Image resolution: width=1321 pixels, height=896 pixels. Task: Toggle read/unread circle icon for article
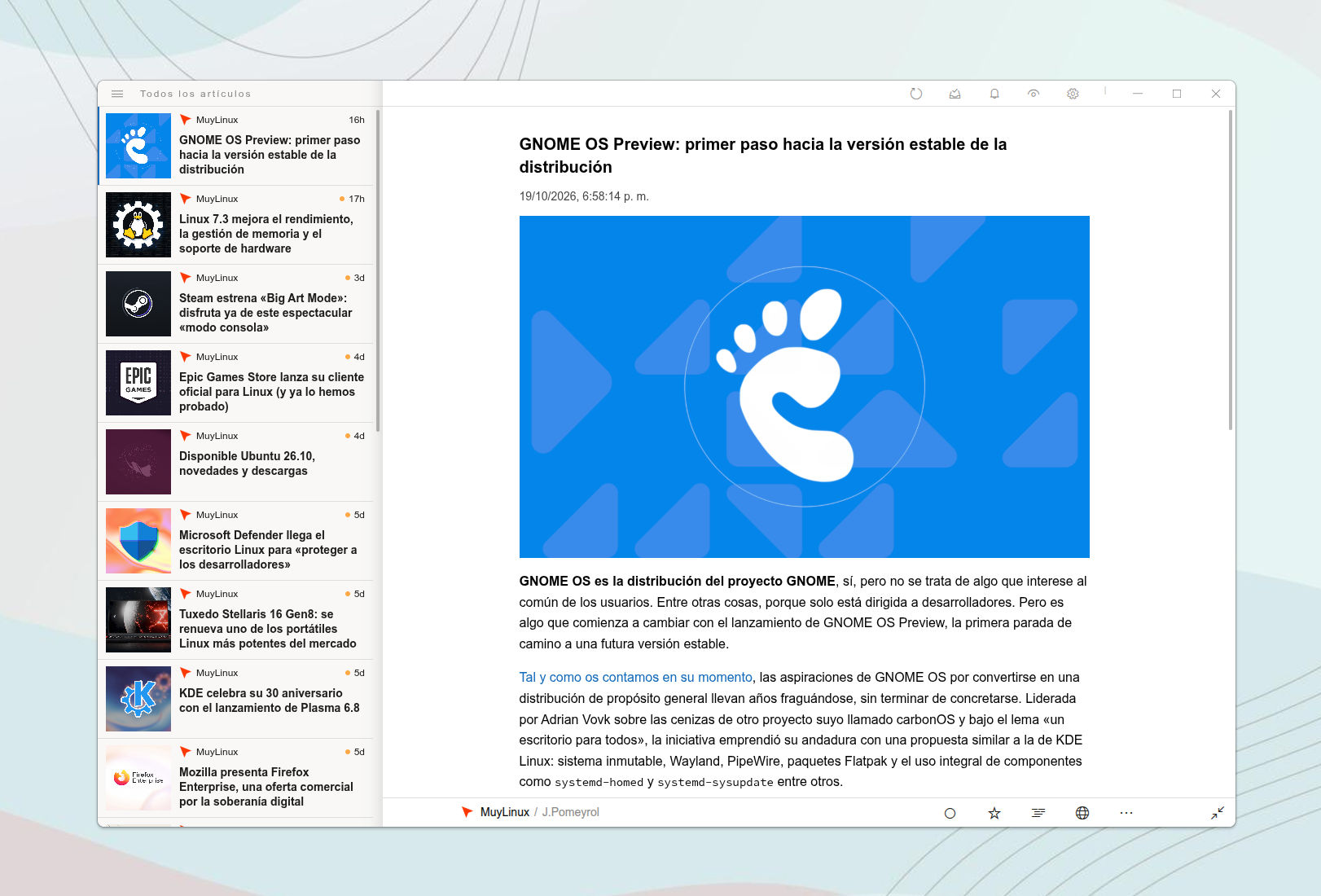point(950,813)
